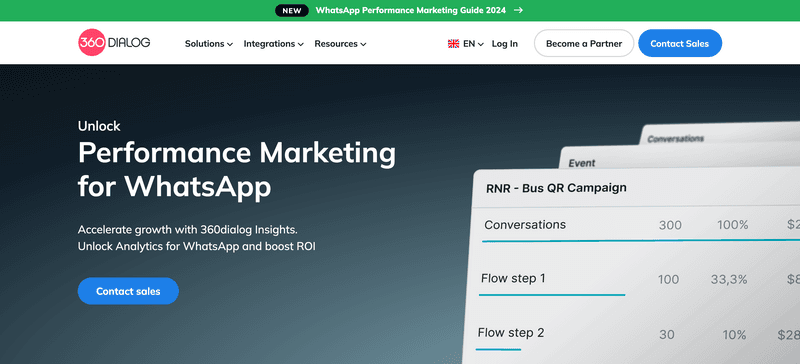
Task: Open the Solutions dropdown menu
Action: click(x=209, y=44)
